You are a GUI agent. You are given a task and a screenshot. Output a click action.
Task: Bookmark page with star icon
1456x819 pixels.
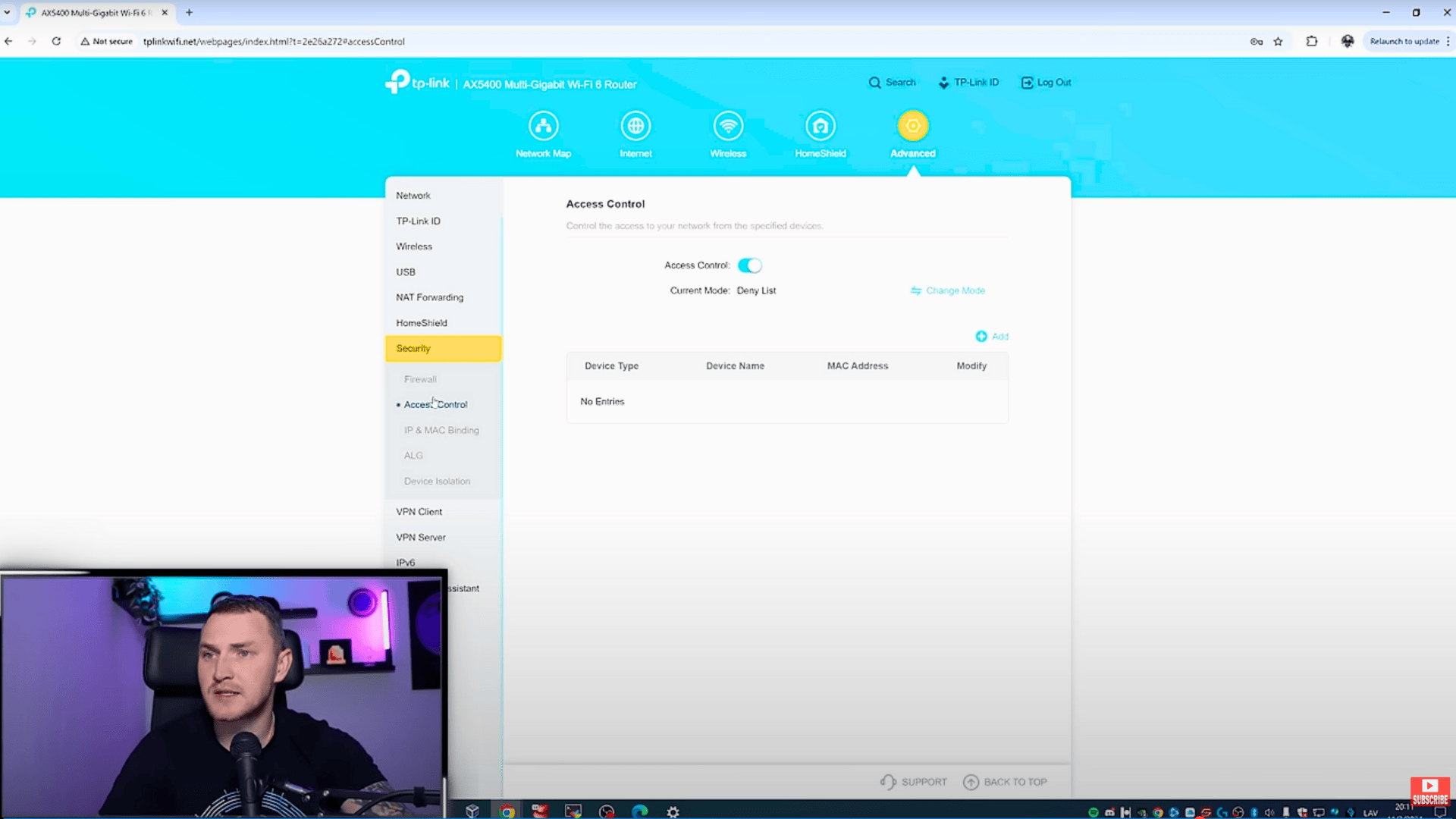(x=1278, y=42)
